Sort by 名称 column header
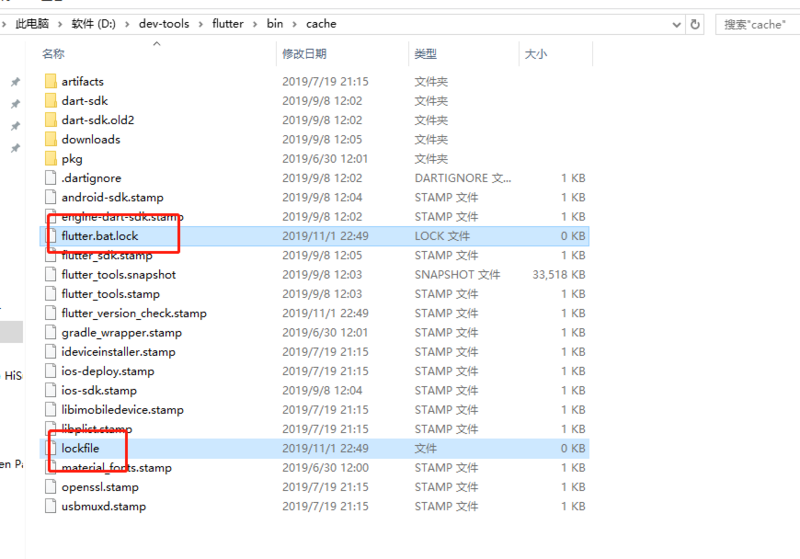Image resolution: width=800 pixels, height=559 pixels. [53, 54]
